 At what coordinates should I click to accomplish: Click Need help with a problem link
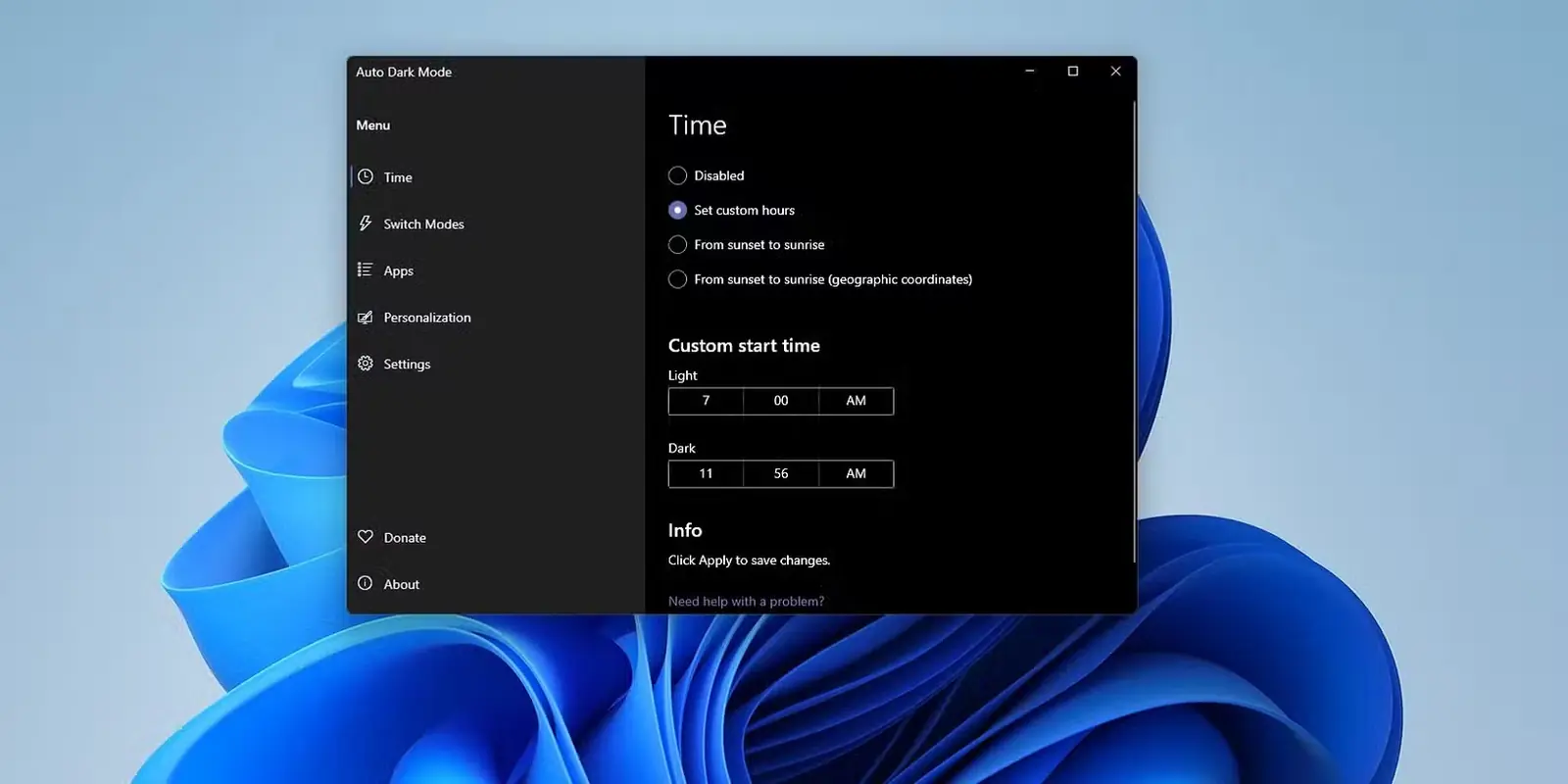746,601
